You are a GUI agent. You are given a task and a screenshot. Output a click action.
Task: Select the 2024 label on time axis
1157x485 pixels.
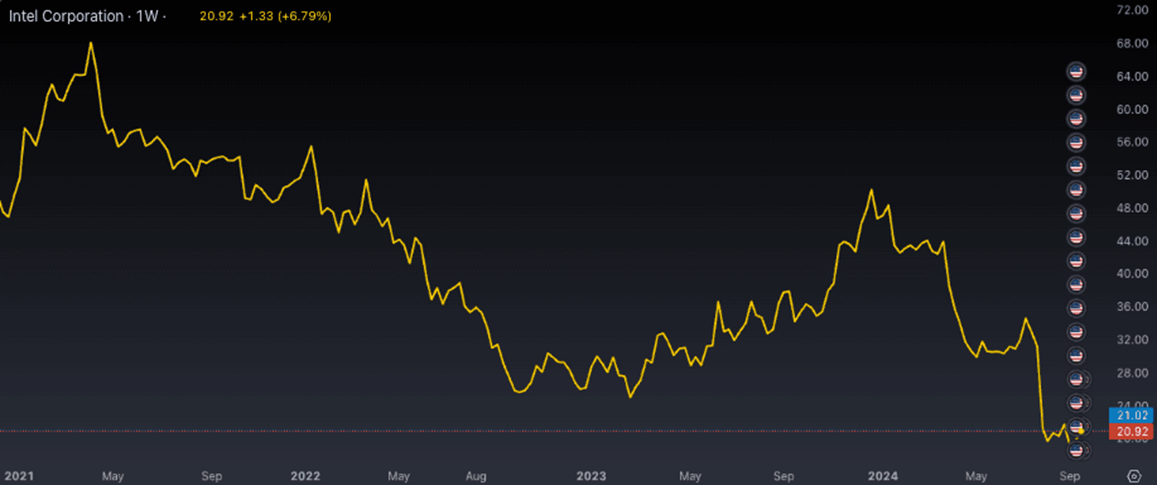882,476
